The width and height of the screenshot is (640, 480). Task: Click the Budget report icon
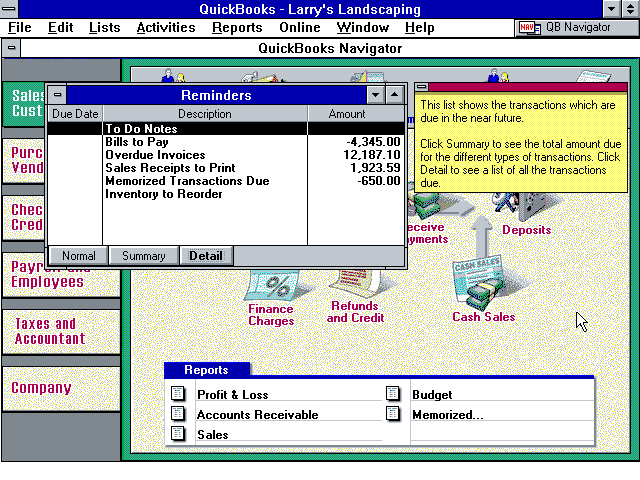[x=393, y=393]
